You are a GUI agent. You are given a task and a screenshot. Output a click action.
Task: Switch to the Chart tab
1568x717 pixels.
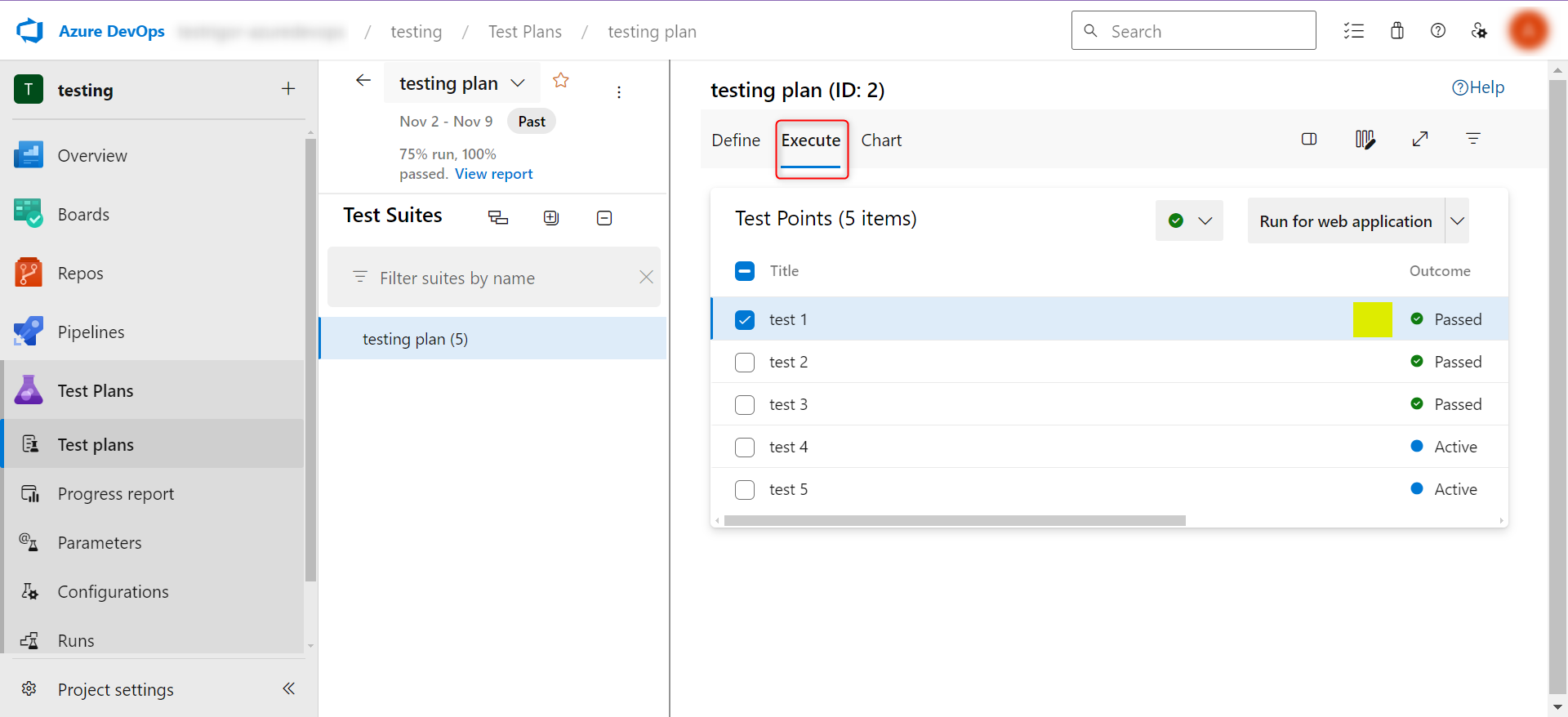881,140
